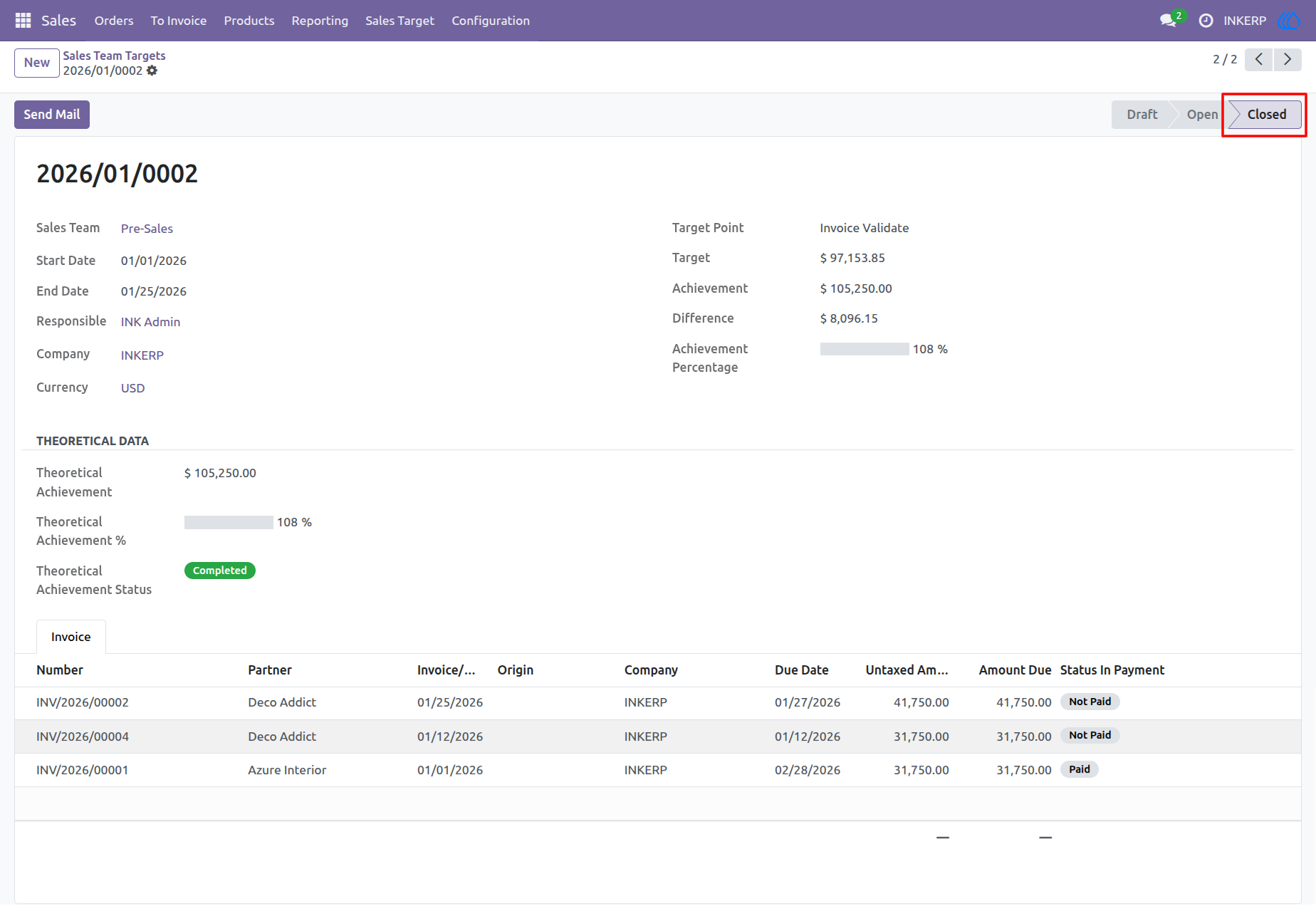Viewport: 1316px width, 906px height.
Task: Open the record gear actions menu
Action: pyautogui.click(x=152, y=71)
